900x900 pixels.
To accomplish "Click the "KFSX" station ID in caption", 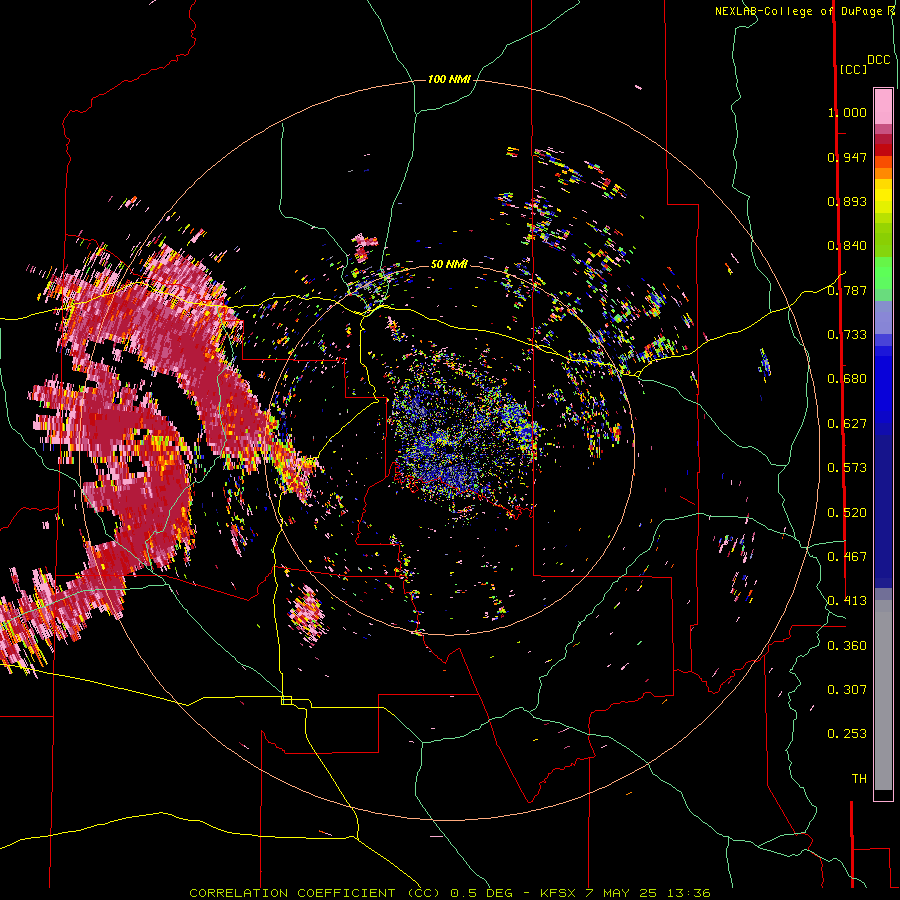I will [x=560, y=893].
